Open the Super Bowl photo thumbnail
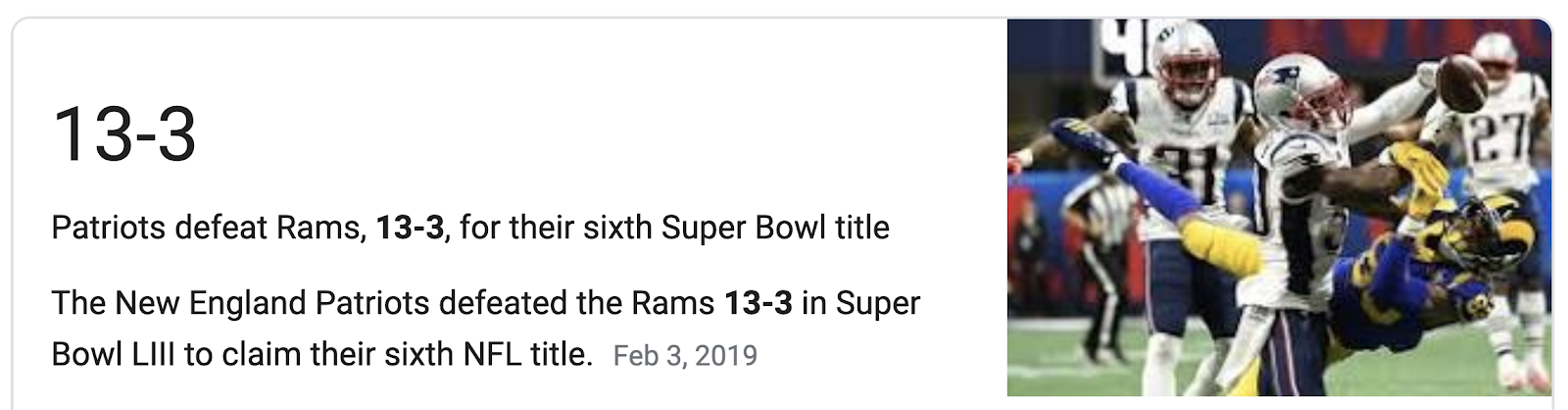The image size is (1568, 410). tap(1279, 207)
